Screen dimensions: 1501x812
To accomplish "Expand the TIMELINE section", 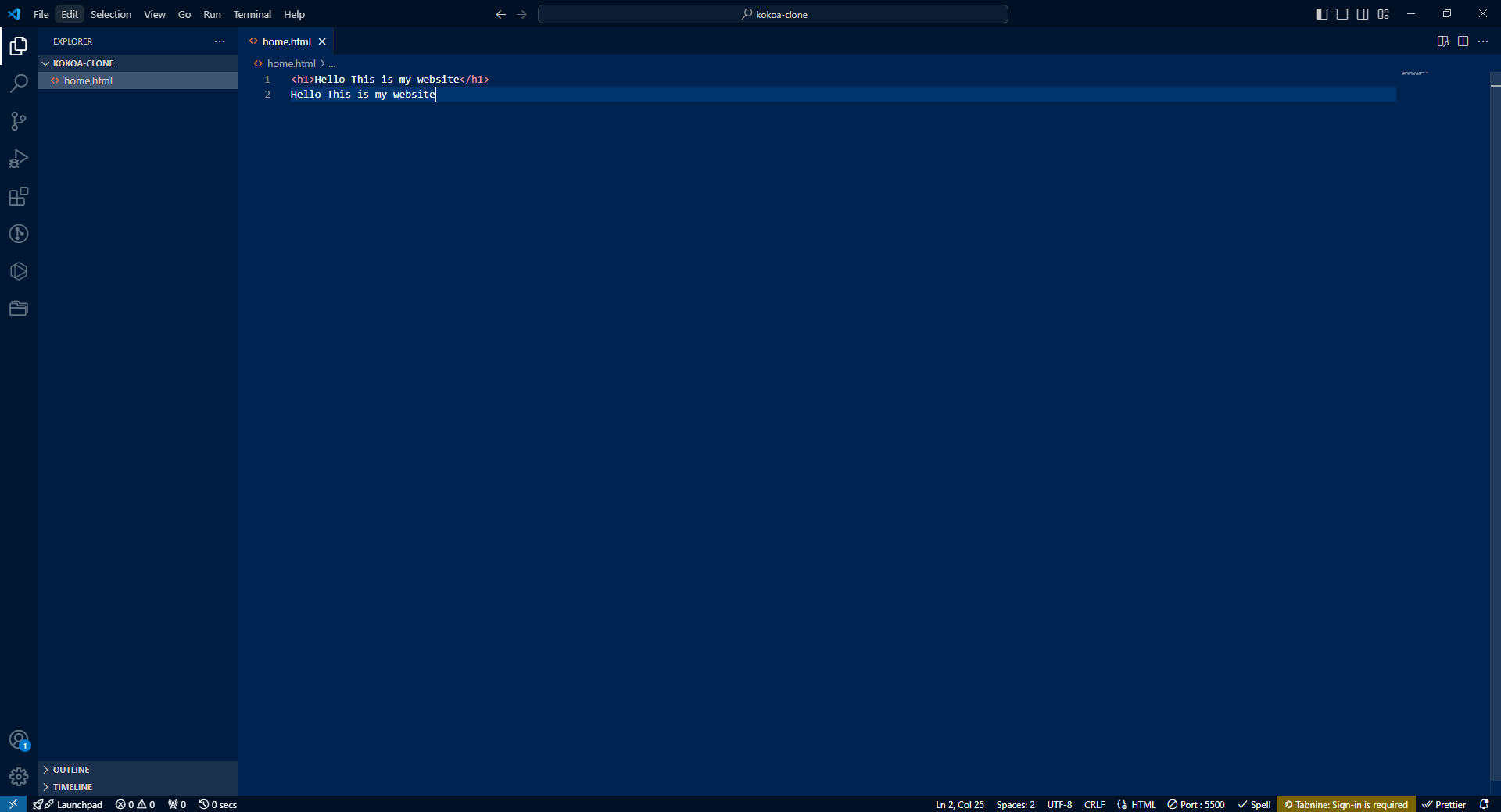I will pyautogui.click(x=138, y=787).
